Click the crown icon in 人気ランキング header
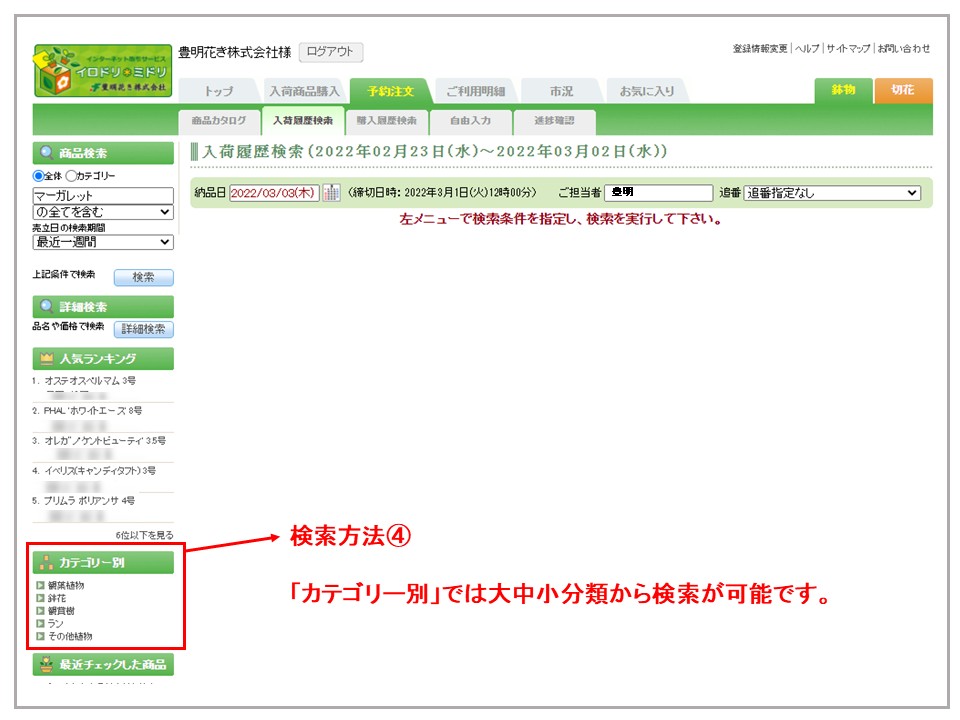This screenshot has width=960, height=720. (47, 359)
